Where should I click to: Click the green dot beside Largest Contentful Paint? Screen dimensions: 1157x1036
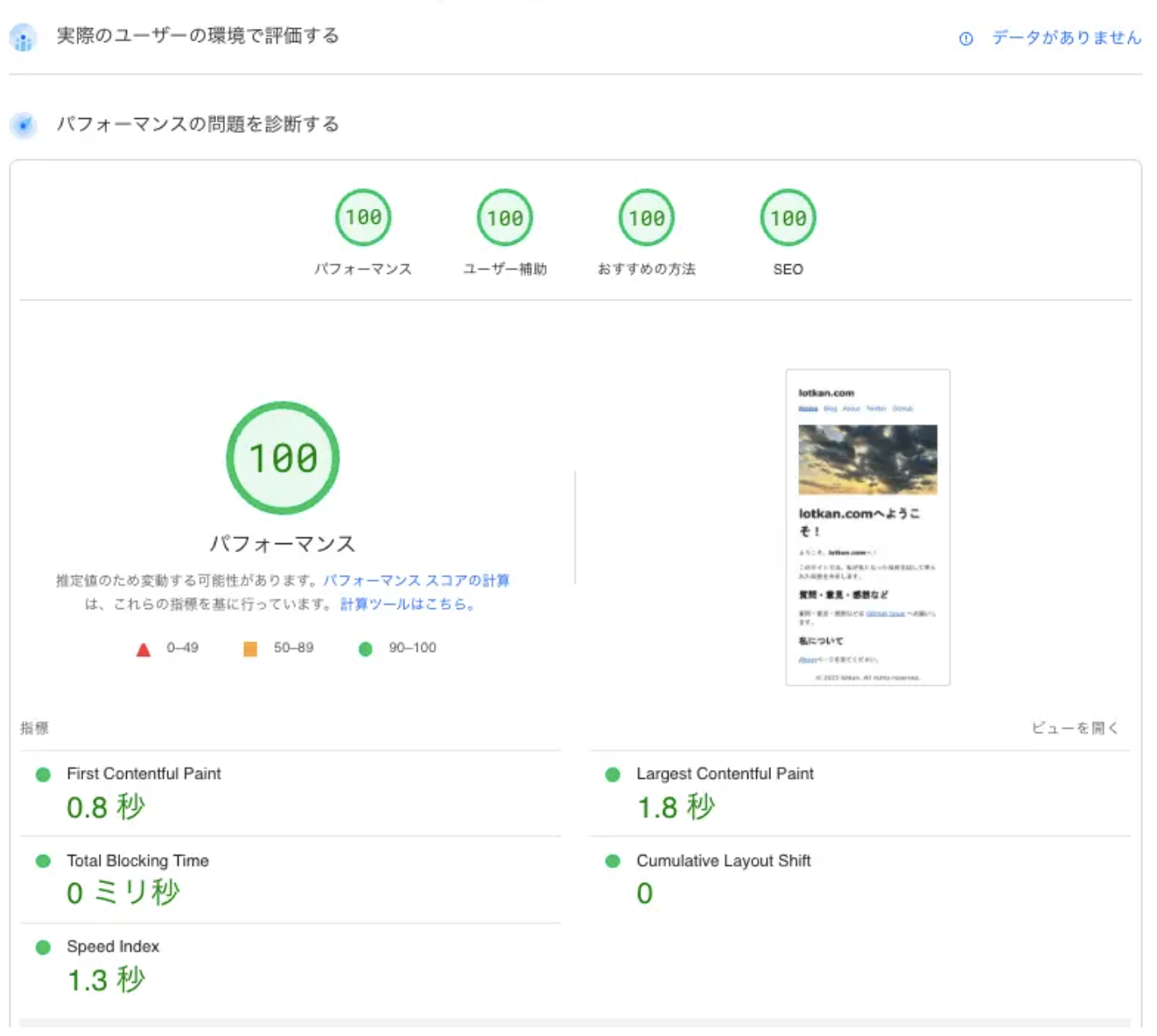point(613,774)
